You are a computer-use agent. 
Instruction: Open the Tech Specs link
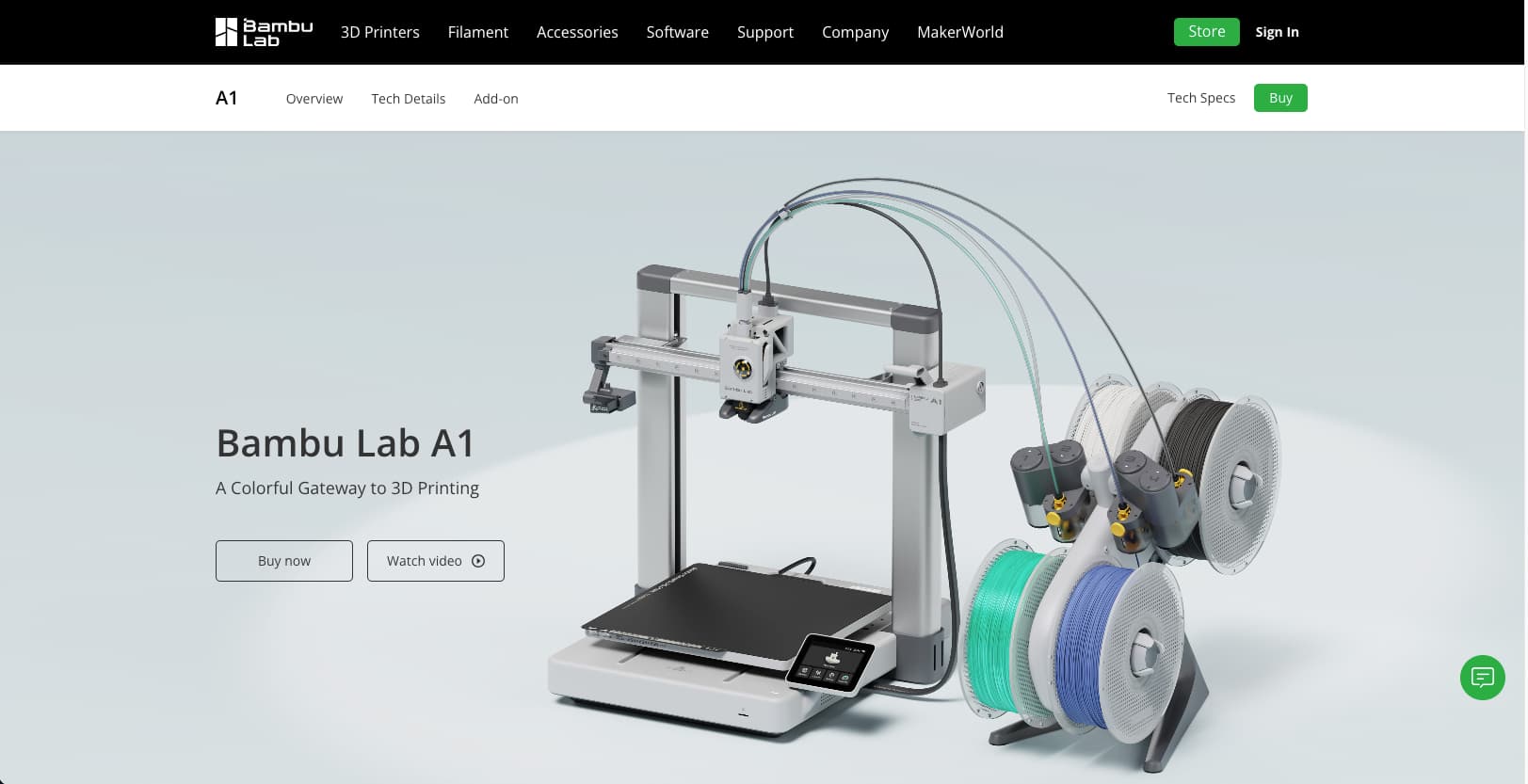click(1201, 98)
